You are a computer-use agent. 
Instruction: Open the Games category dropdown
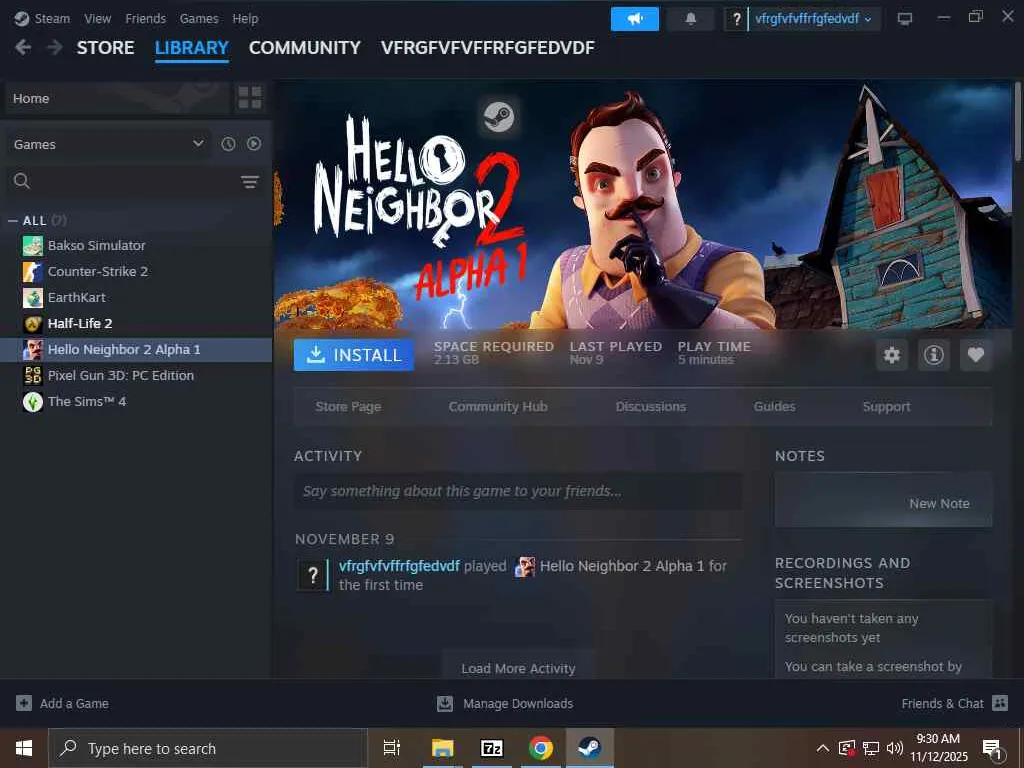[108, 144]
